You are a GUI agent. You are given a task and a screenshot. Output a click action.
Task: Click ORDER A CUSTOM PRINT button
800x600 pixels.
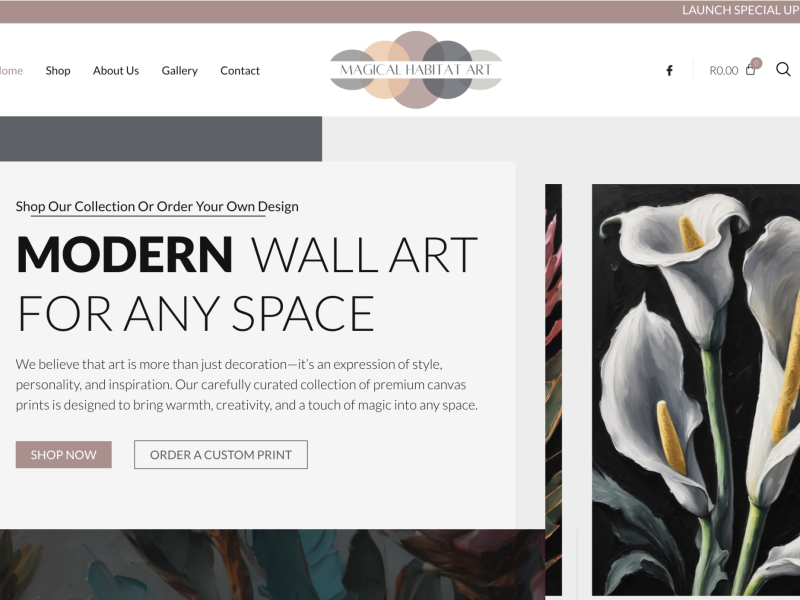pyautogui.click(x=221, y=455)
